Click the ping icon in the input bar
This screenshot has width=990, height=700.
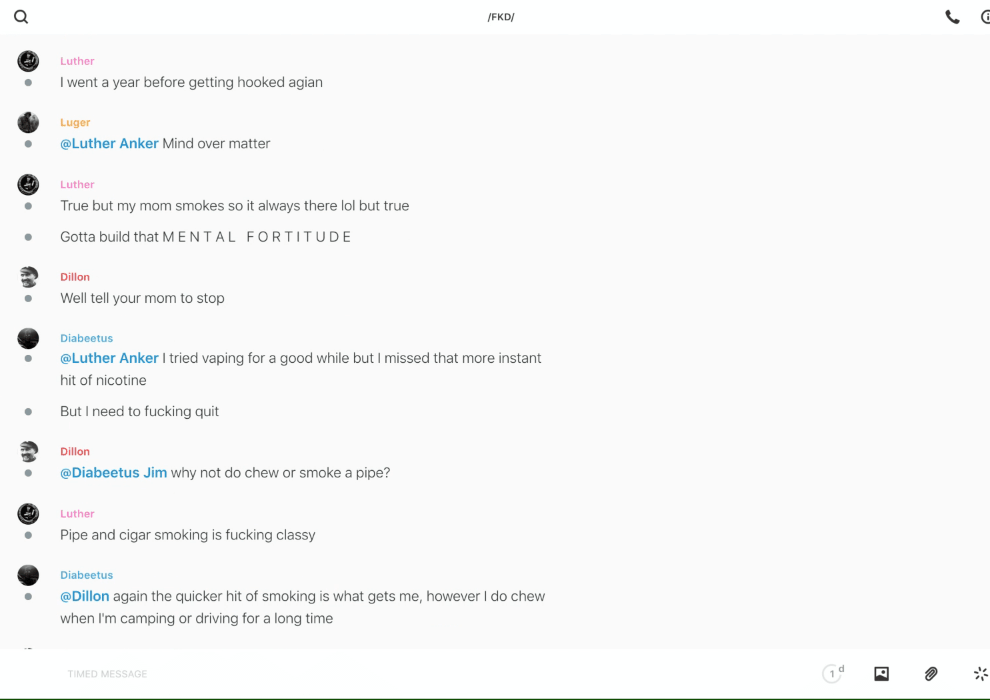[980, 674]
